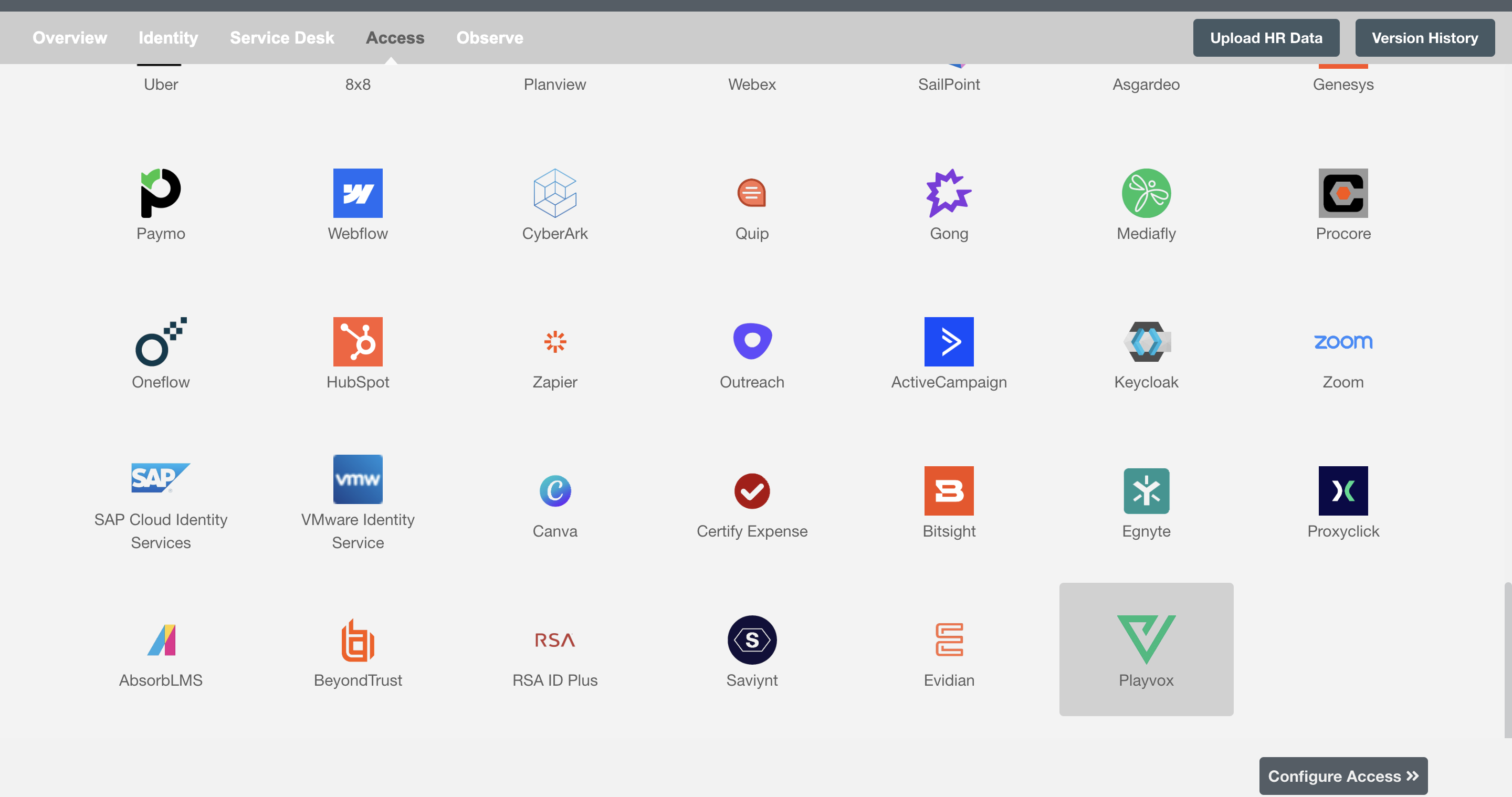Click the Access tab
The image size is (1512, 797).
[x=395, y=37]
